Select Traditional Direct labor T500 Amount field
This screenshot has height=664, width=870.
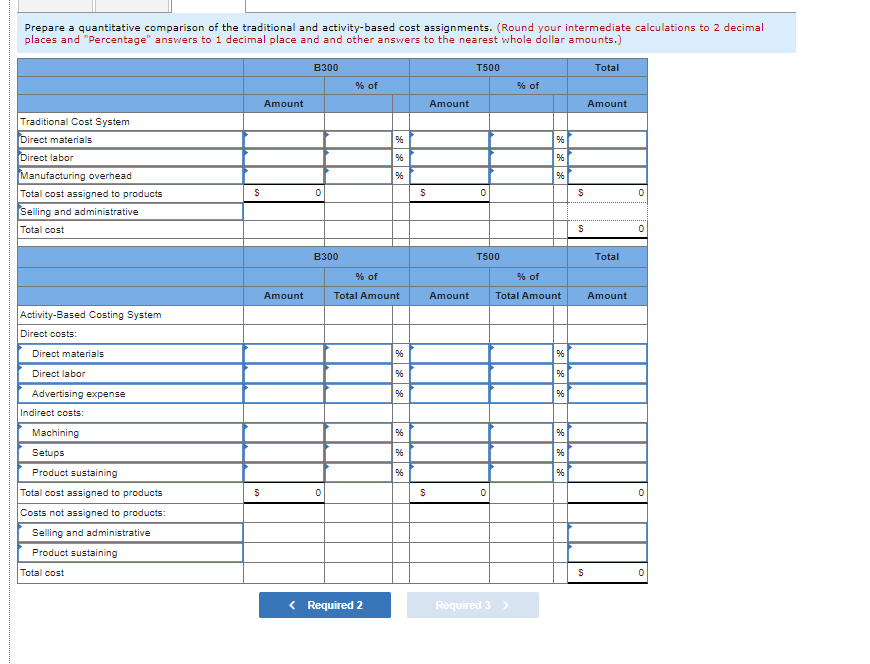point(449,158)
